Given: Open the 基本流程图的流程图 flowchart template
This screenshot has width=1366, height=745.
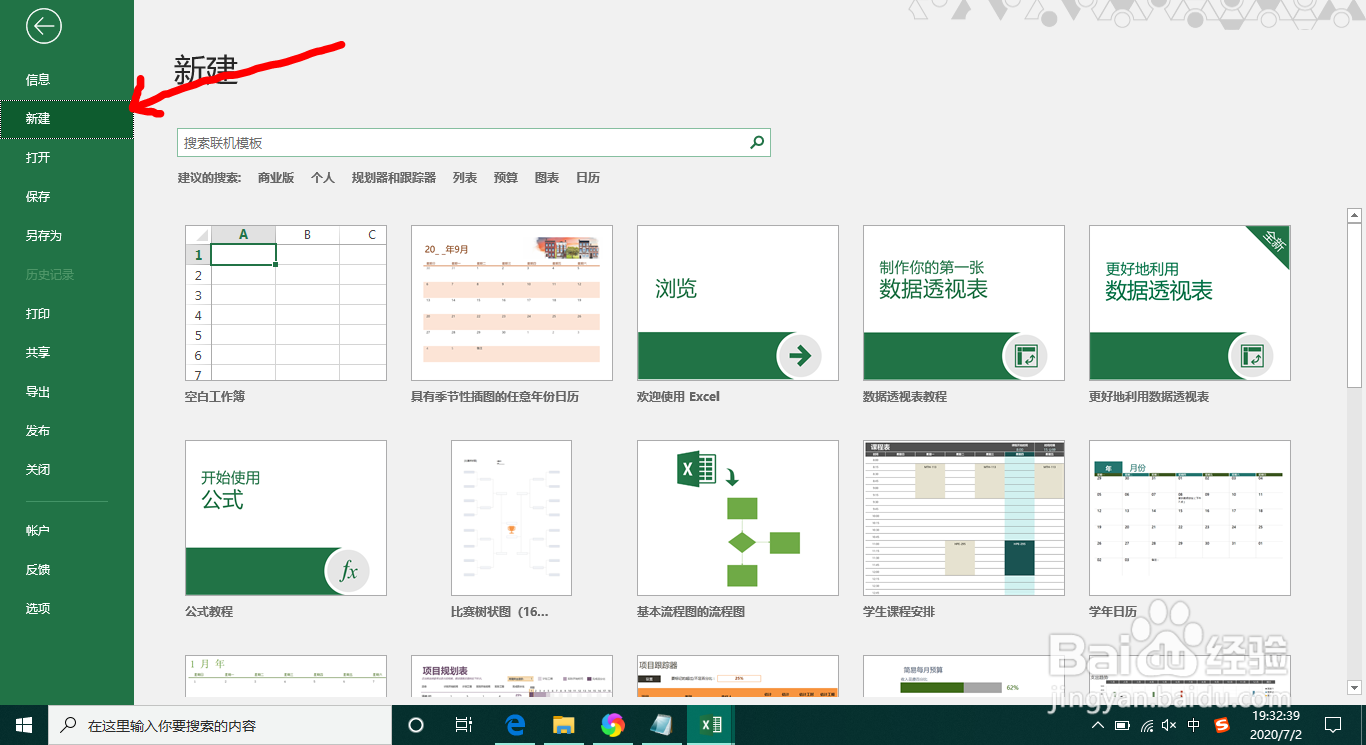Looking at the screenshot, I should point(737,517).
